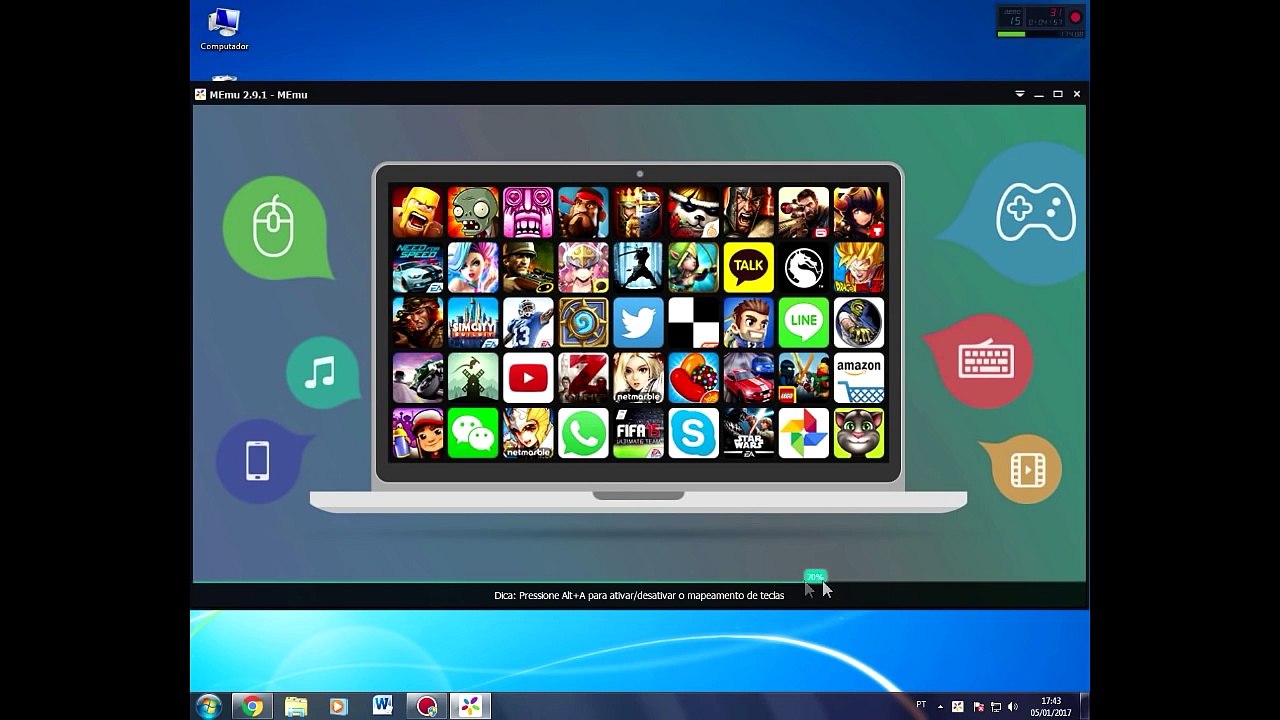The image size is (1280, 720).
Task: Open the Windows Start menu
Action: (x=209, y=706)
